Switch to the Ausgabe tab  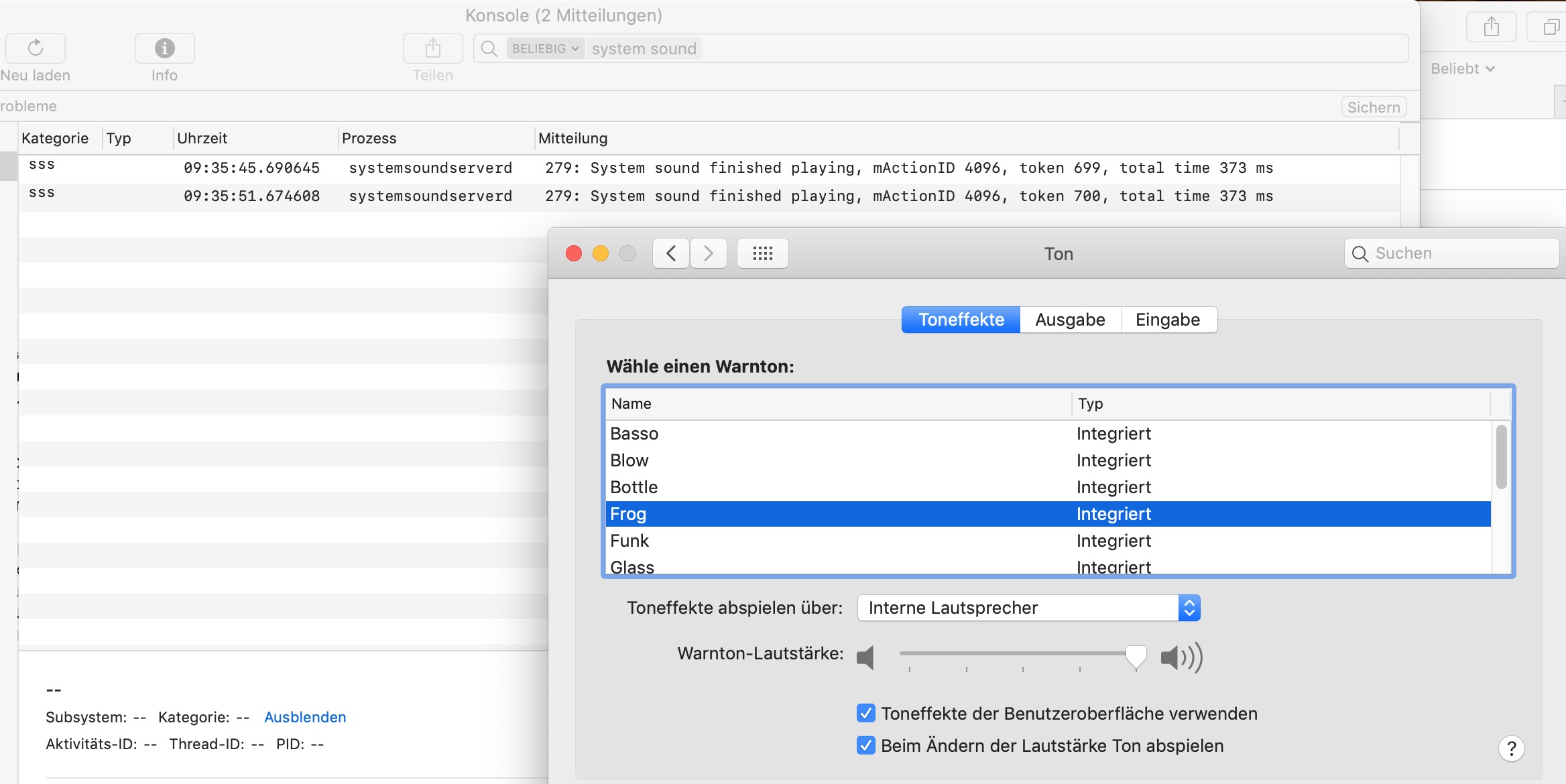[x=1070, y=320]
